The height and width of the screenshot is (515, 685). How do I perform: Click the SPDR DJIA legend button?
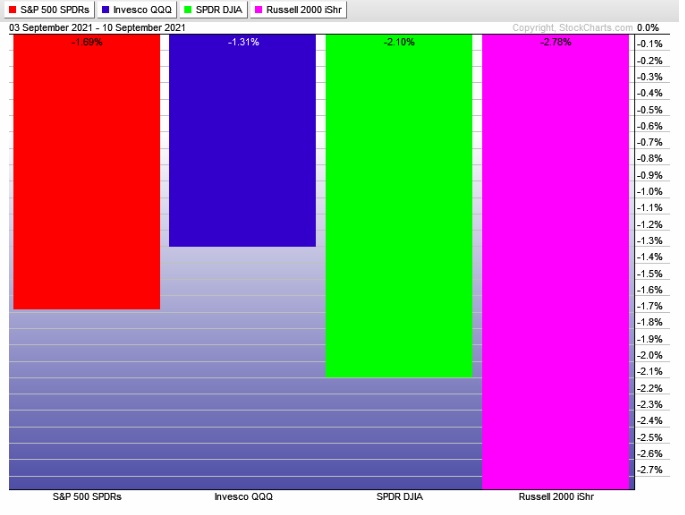[x=213, y=10]
